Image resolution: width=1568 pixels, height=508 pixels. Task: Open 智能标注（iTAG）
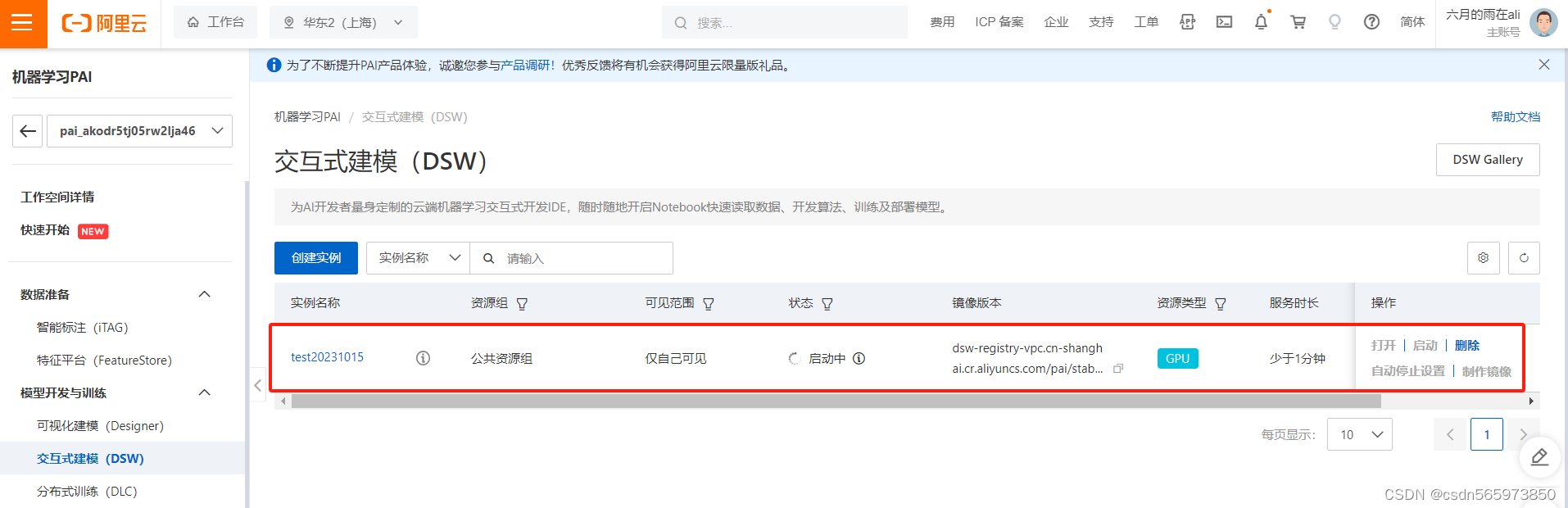82,328
